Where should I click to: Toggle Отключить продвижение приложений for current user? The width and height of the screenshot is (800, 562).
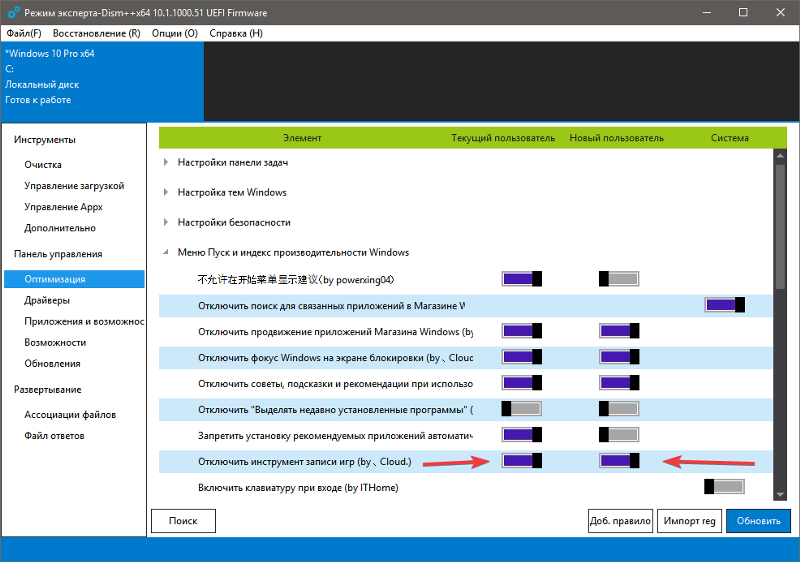click(521, 331)
